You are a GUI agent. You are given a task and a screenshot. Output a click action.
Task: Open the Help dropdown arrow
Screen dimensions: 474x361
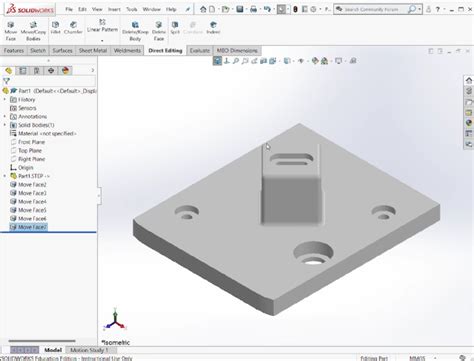[444, 9]
